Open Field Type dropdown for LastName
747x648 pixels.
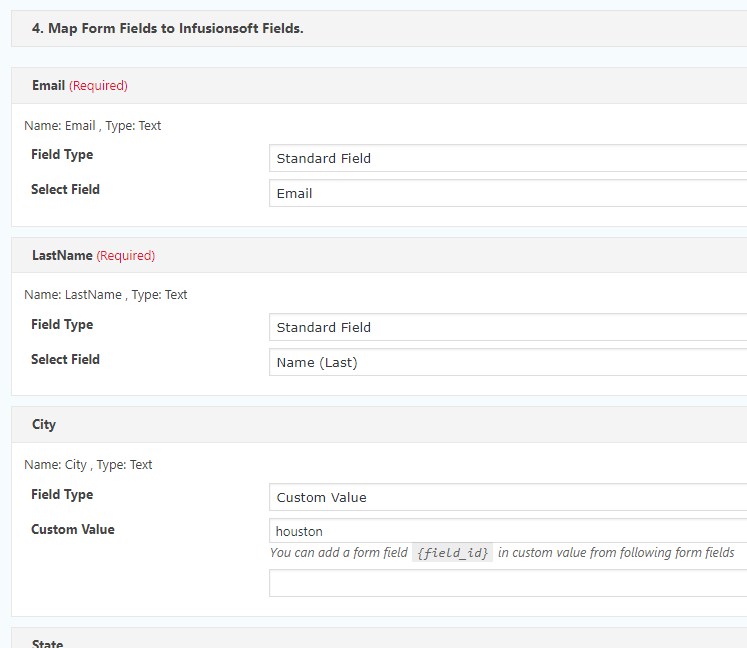point(508,327)
